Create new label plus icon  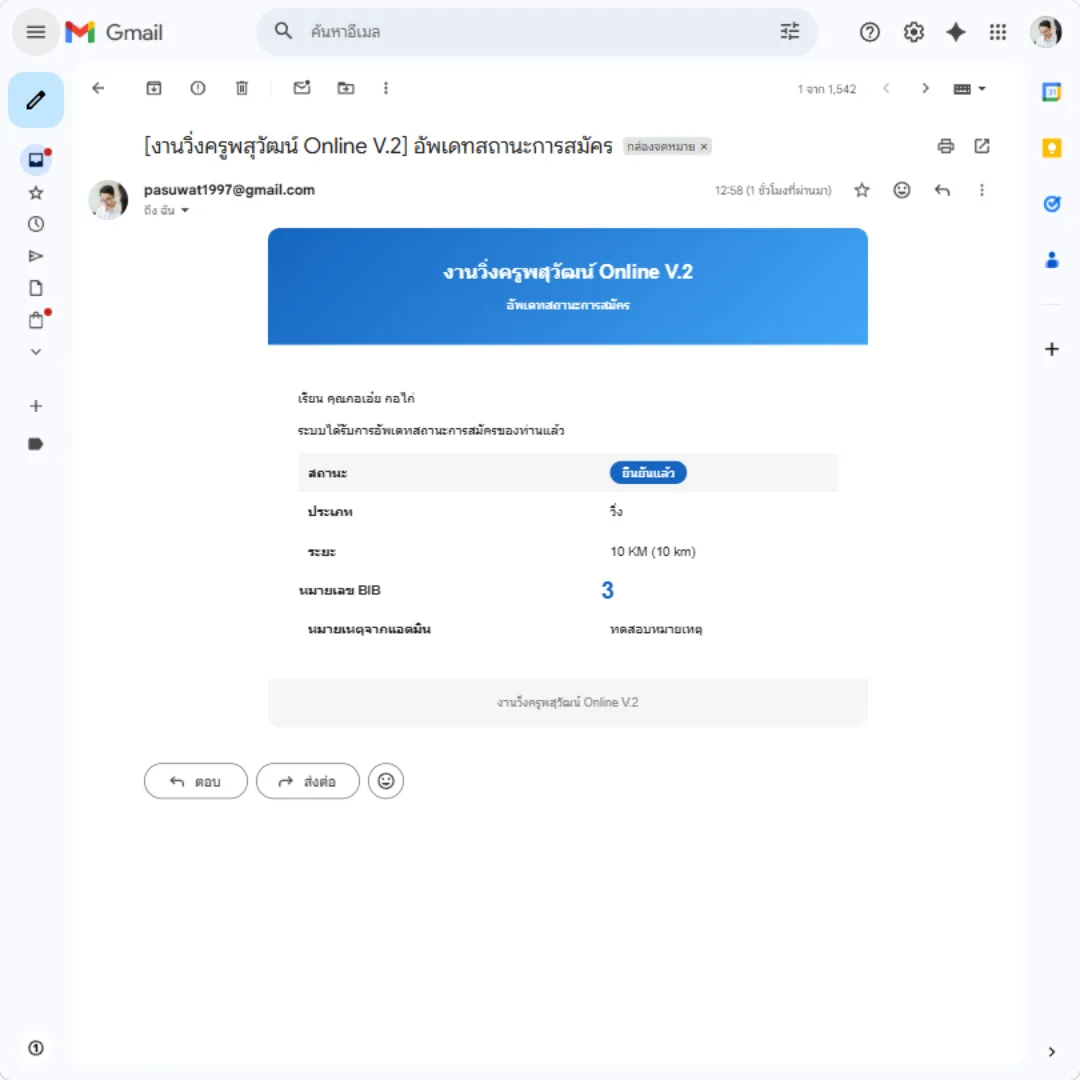pyautogui.click(x=36, y=406)
